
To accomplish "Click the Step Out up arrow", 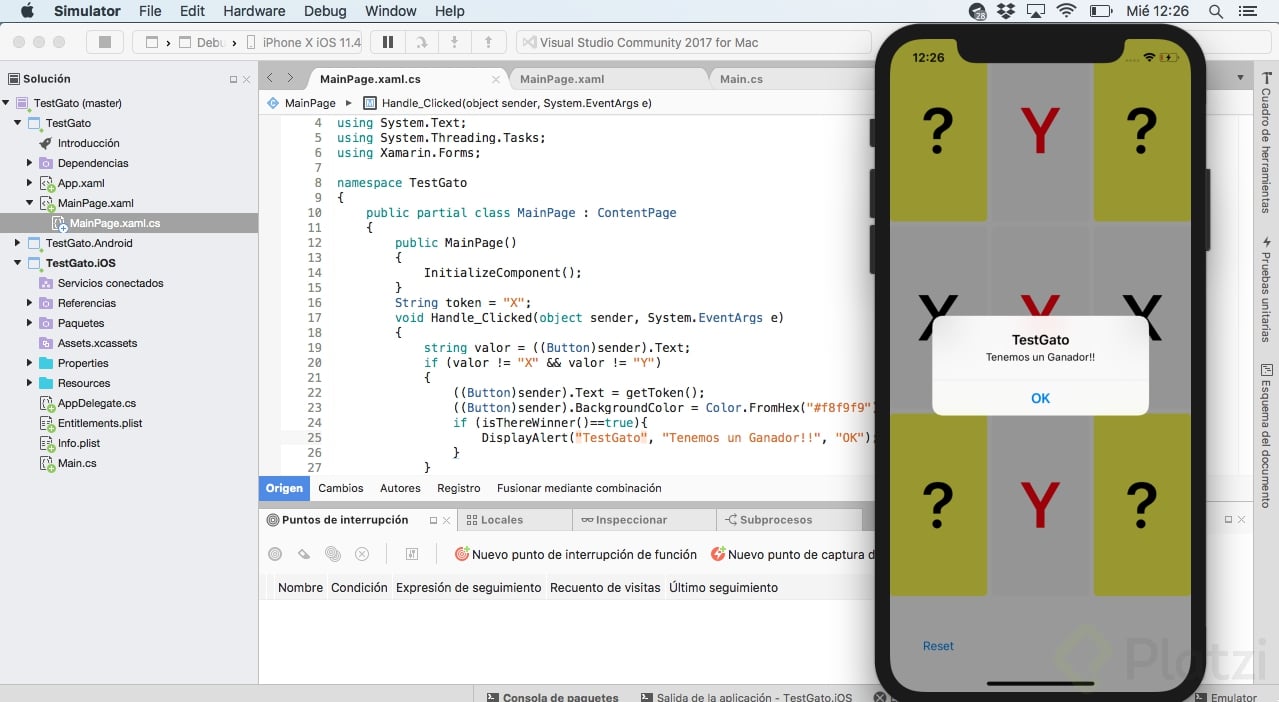I will tap(488, 42).
